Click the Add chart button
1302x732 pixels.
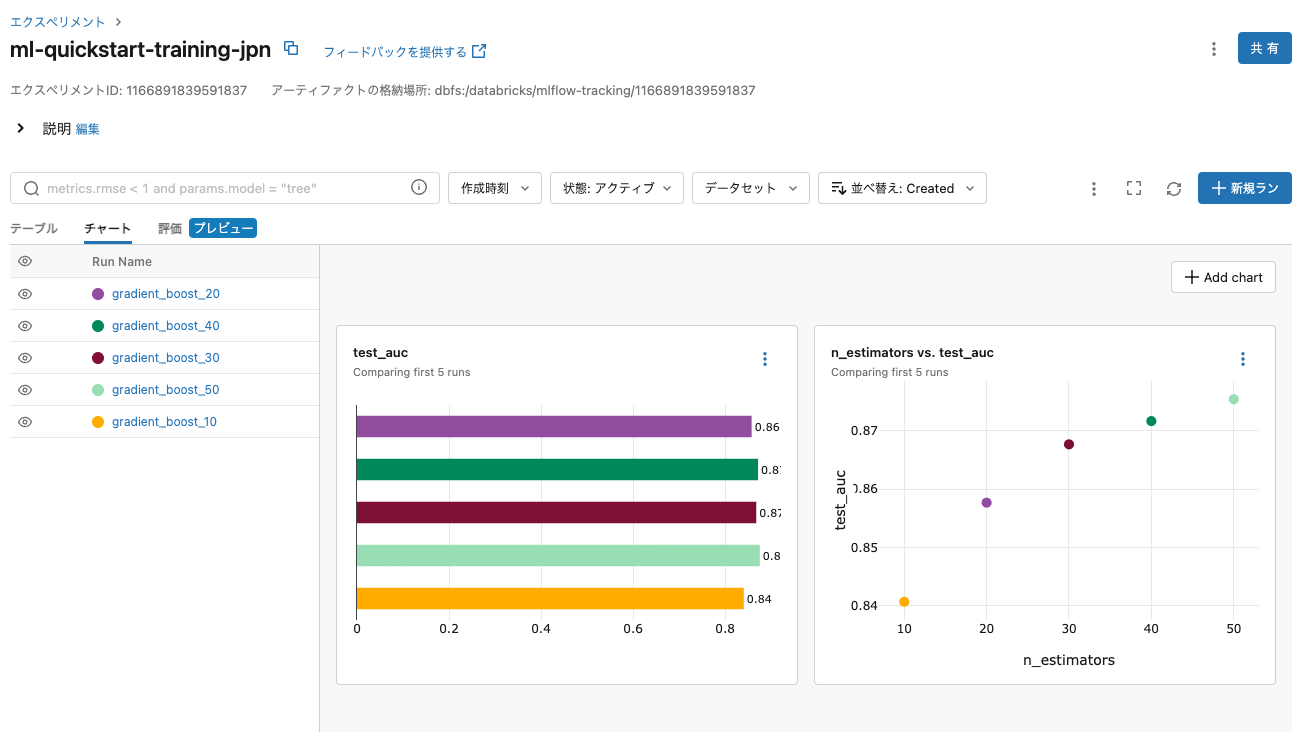(1223, 277)
